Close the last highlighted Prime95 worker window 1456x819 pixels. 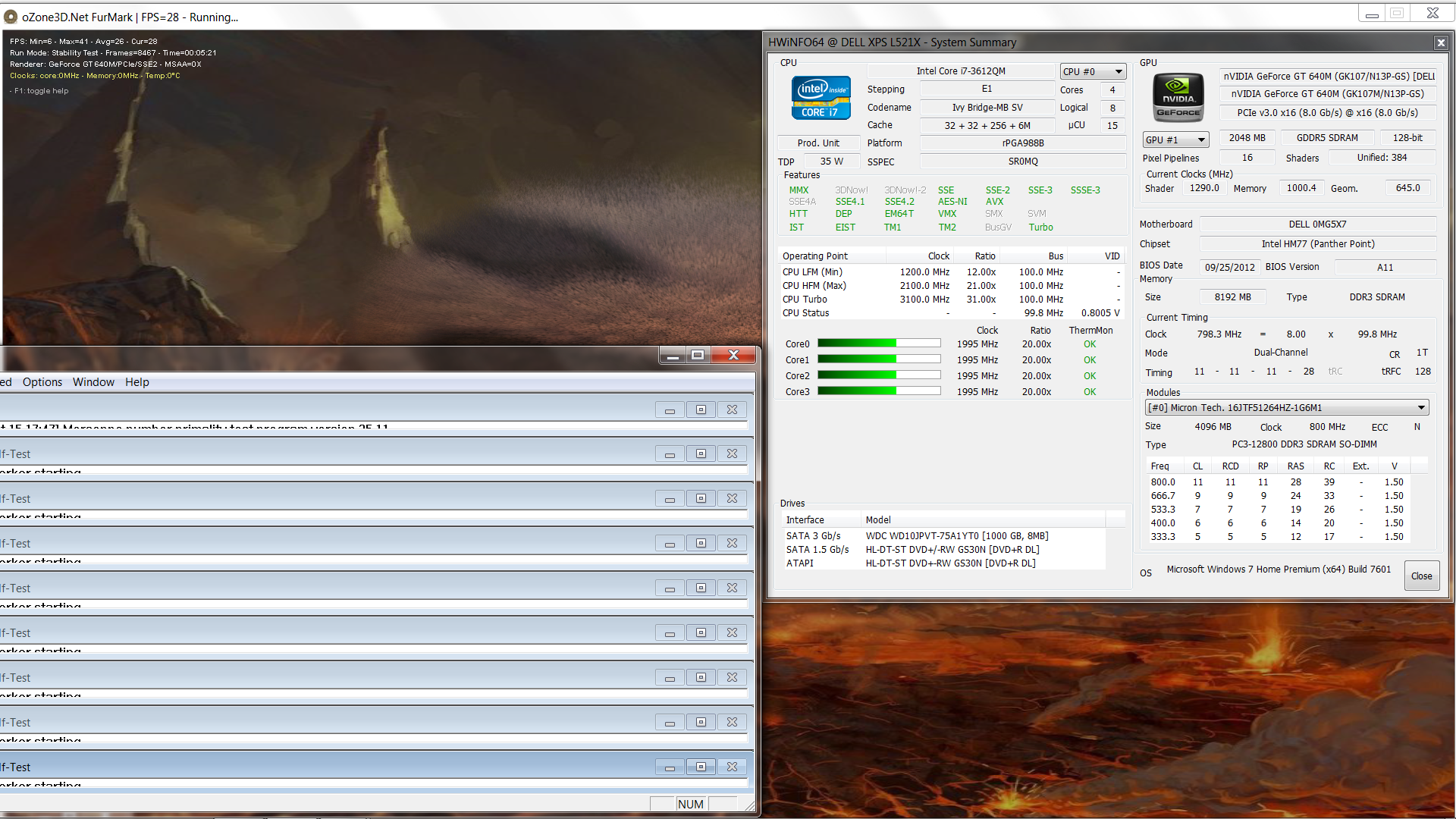pyautogui.click(x=732, y=767)
